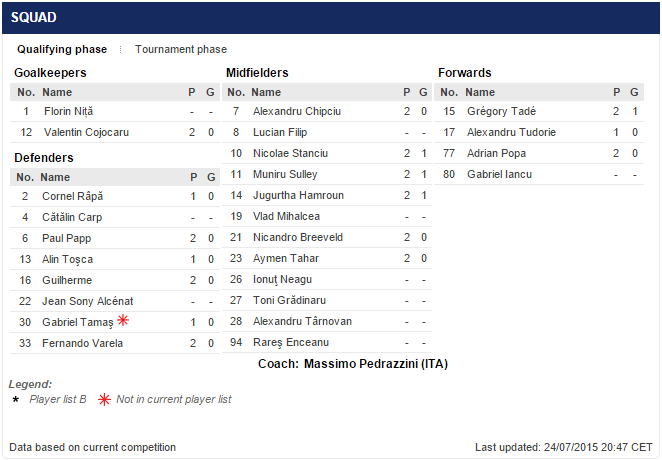Image resolution: width=662 pixels, height=460 pixels.
Task: Click Nicolae Stanciu name
Action: pyautogui.click(x=290, y=153)
